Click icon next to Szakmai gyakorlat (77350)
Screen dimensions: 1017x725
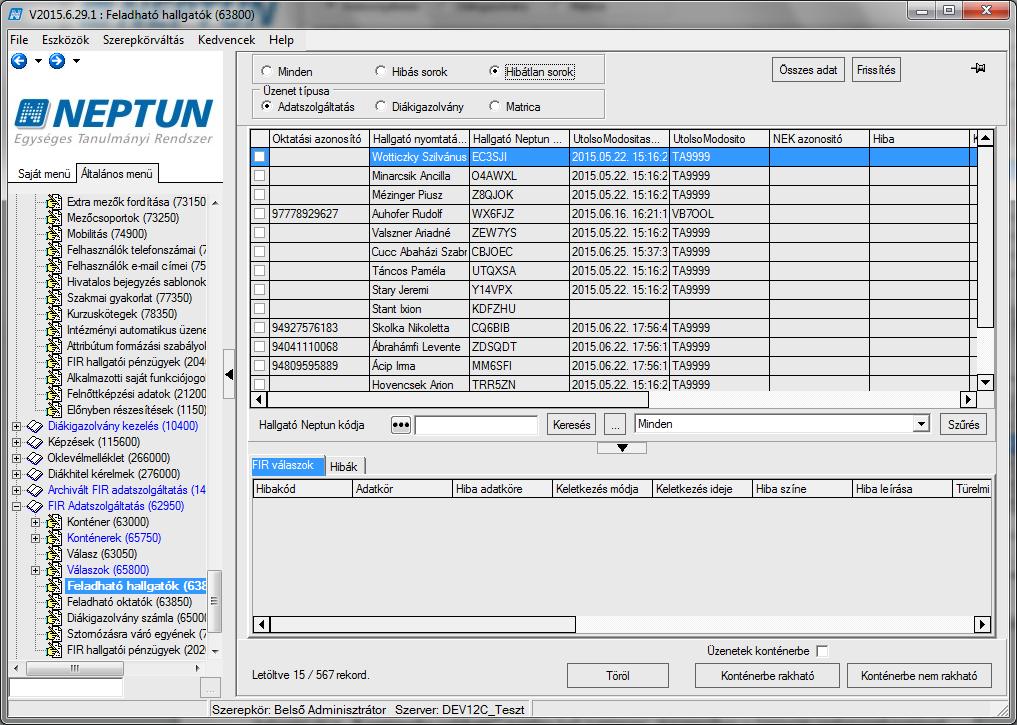point(54,298)
